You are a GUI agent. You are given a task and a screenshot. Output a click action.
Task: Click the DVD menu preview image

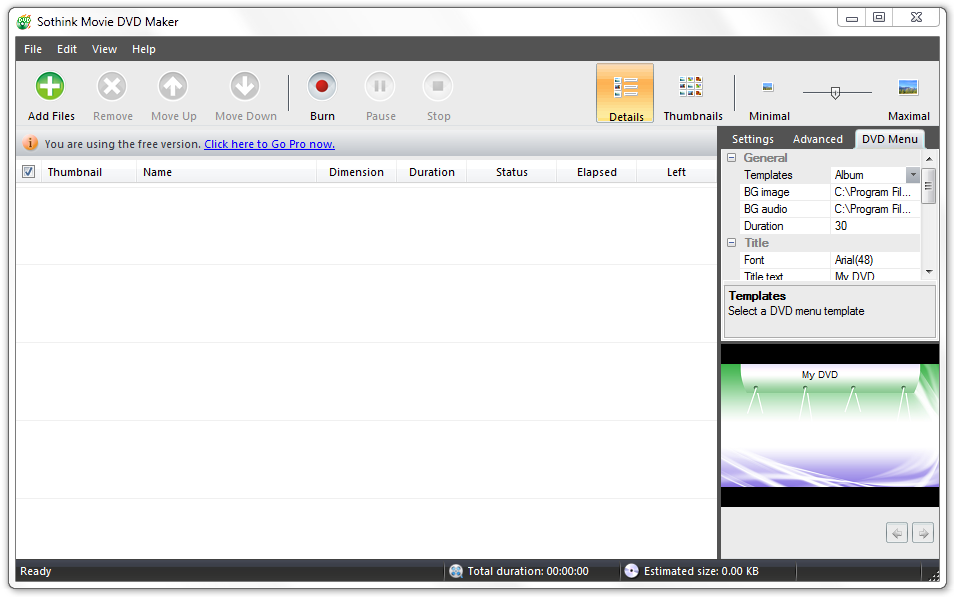830,425
